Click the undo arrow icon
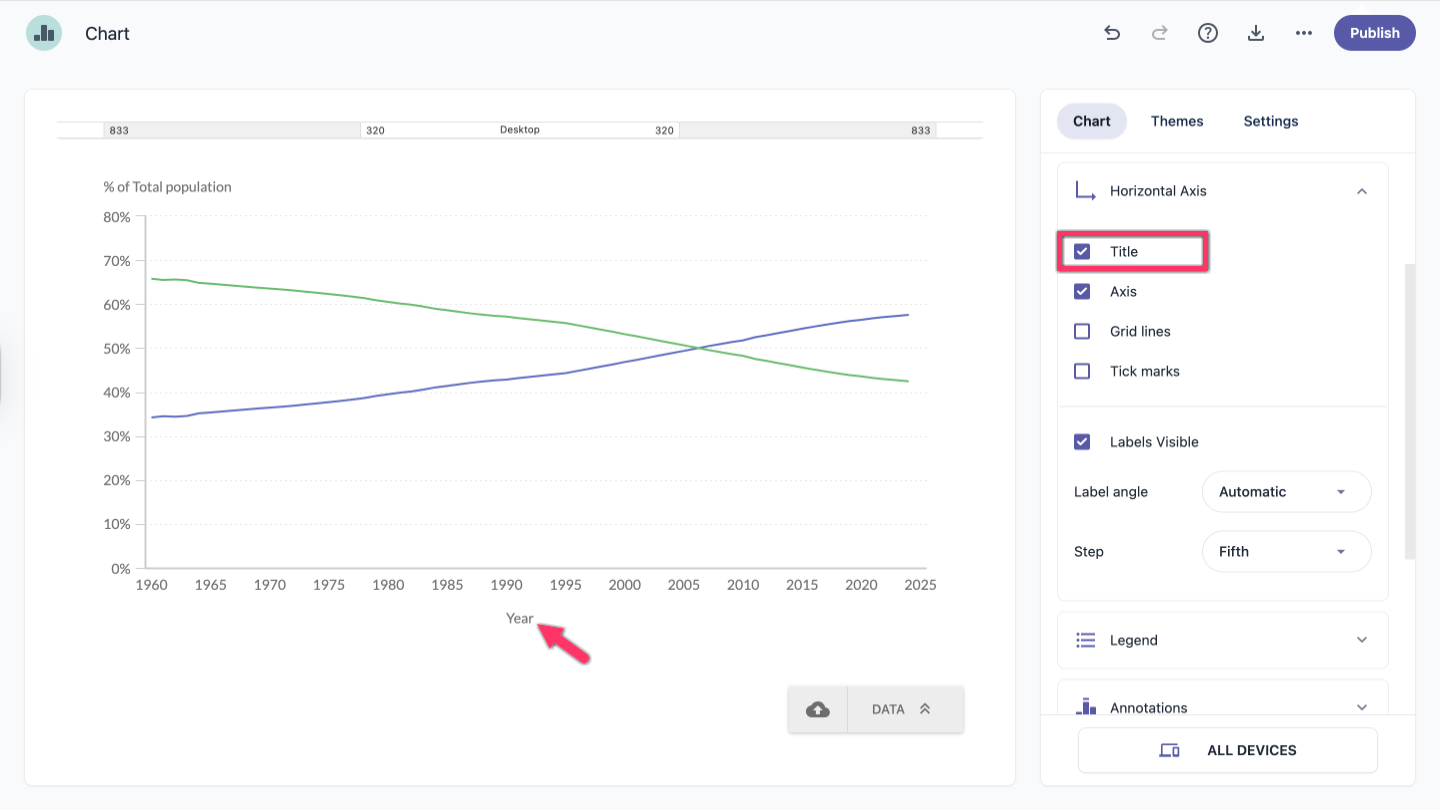Viewport: 1440px width, 810px height. point(1112,33)
